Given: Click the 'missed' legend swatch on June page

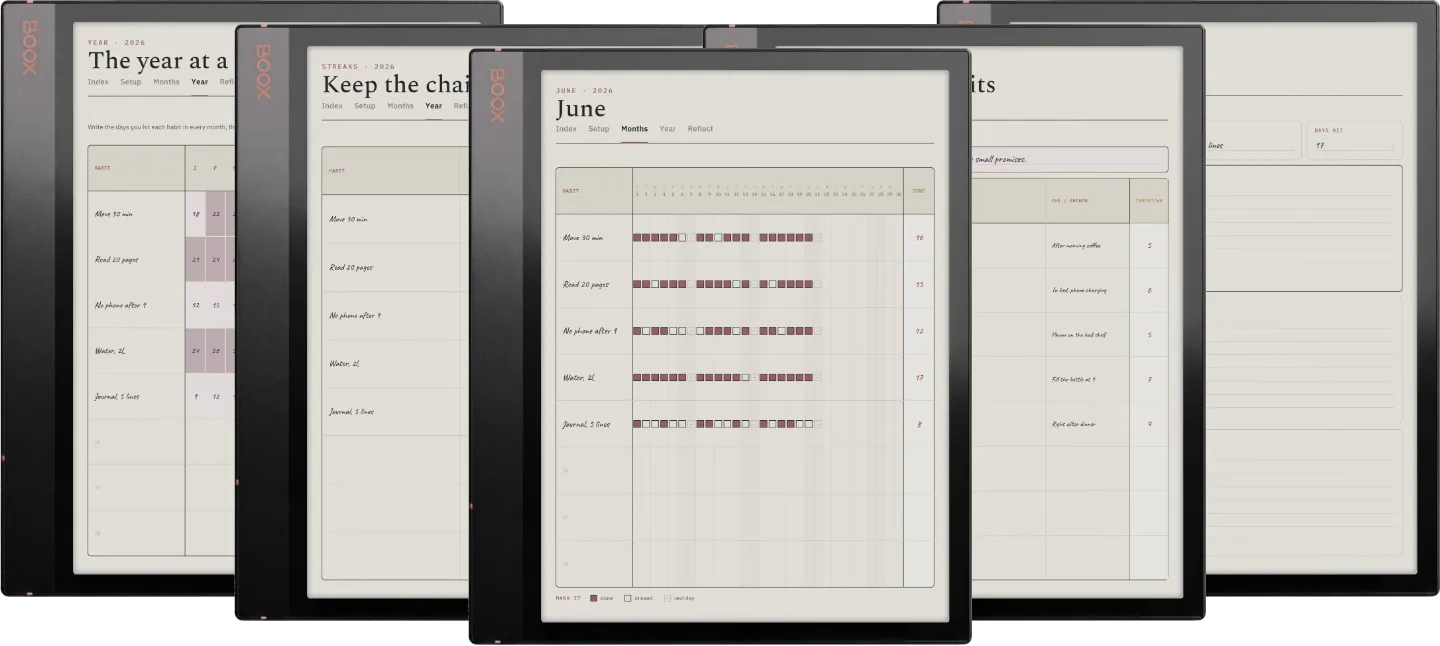Looking at the screenshot, I should pyautogui.click(x=628, y=598).
